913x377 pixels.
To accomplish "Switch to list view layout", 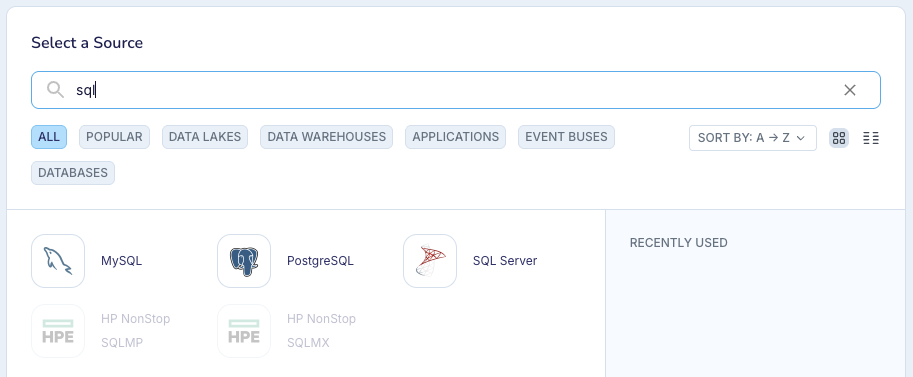I will 871,138.
